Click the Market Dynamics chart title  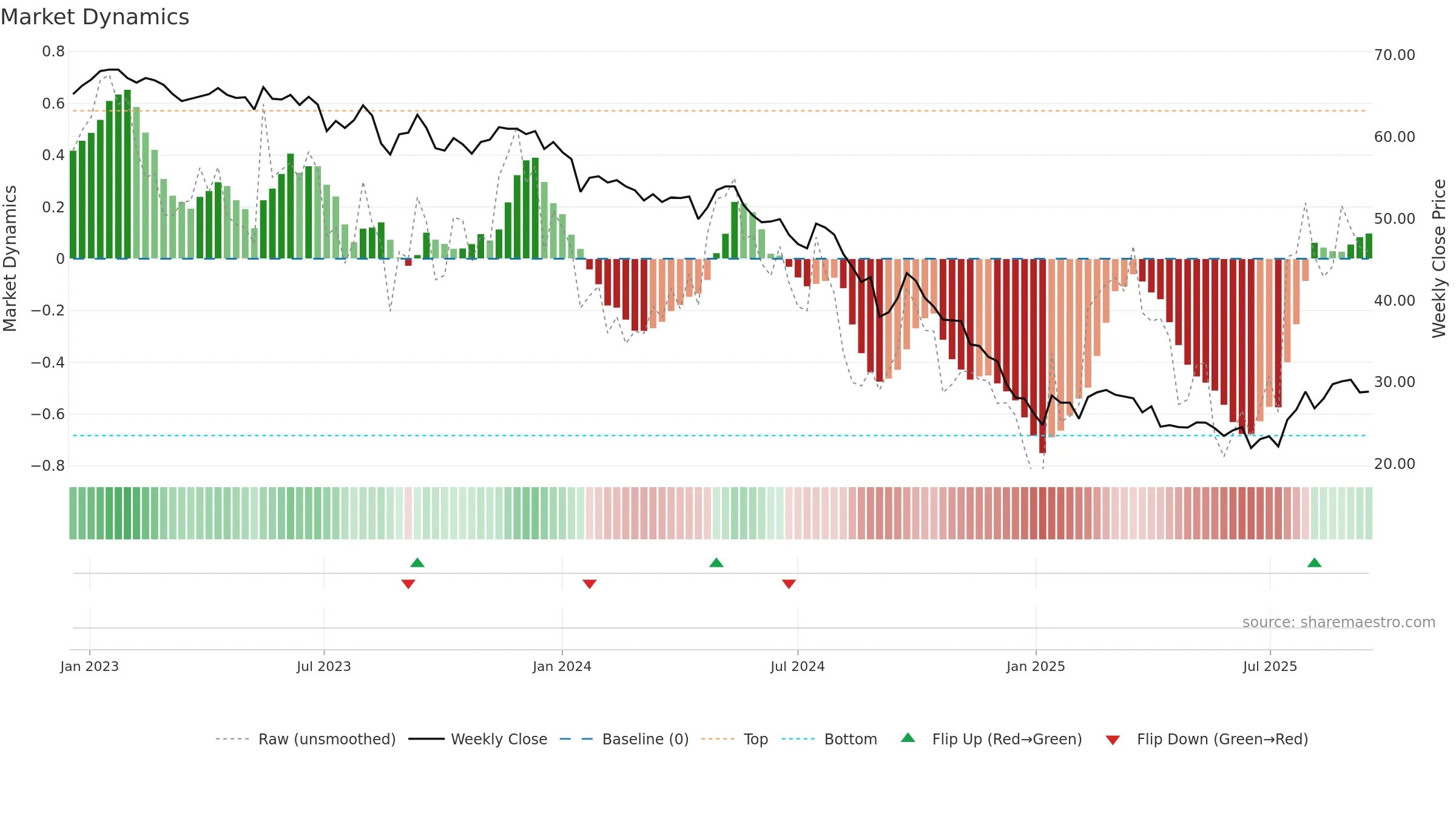click(95, 17)
